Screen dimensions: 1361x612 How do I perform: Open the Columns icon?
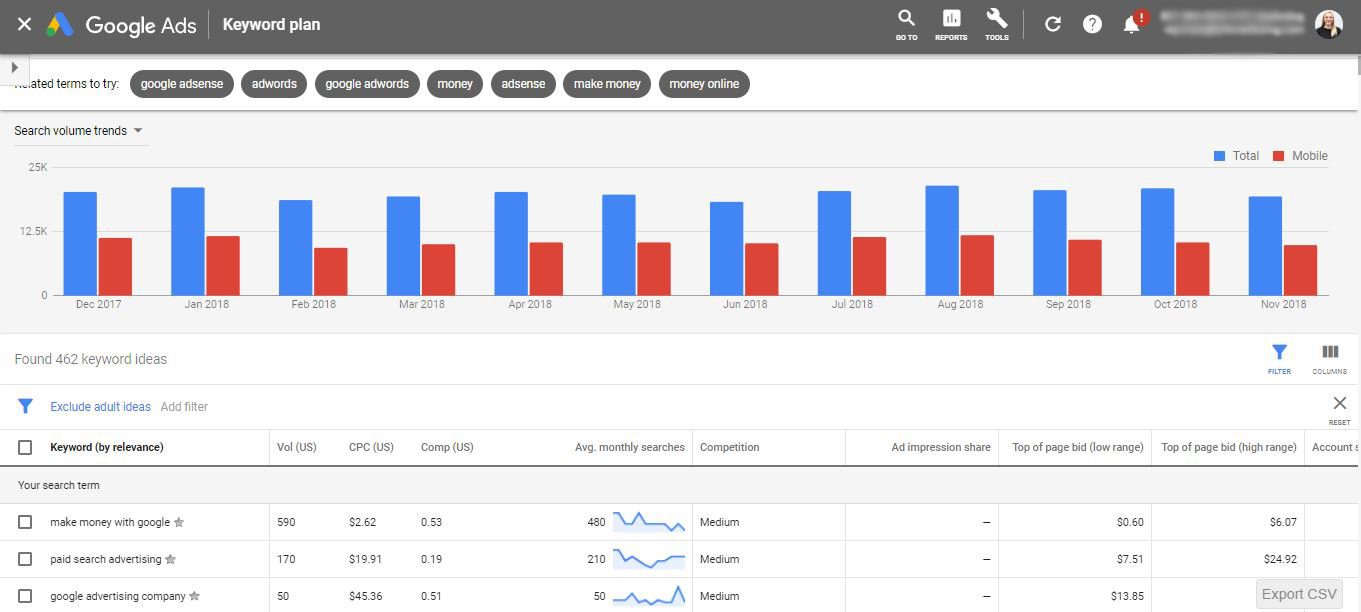click(1330, 359)
